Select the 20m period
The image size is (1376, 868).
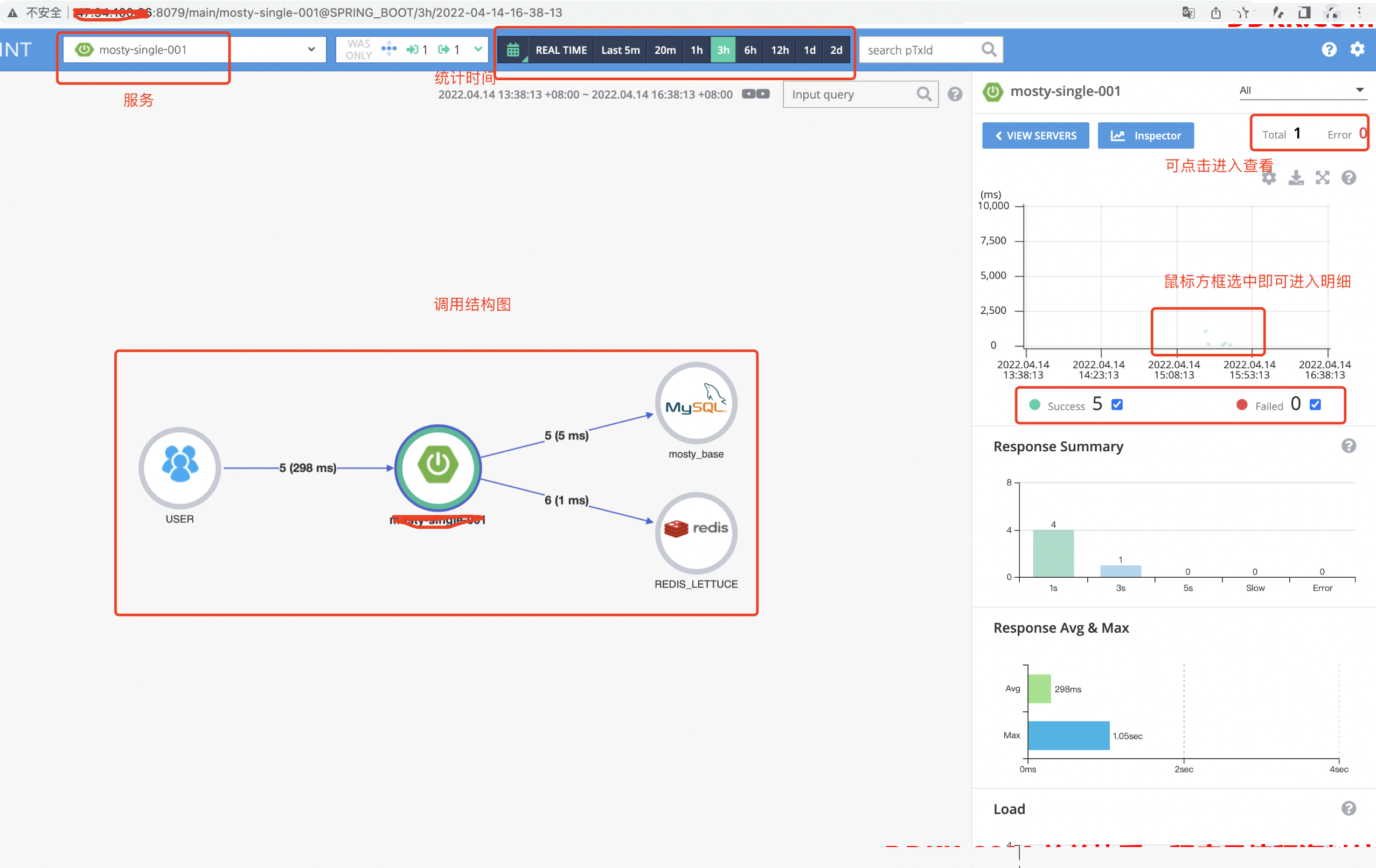point(665,50)
